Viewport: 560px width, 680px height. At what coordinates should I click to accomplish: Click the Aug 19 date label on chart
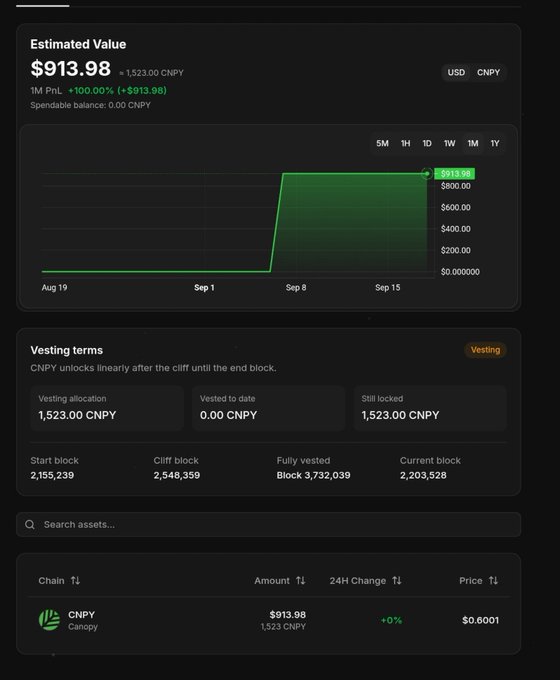click(54, 288)
